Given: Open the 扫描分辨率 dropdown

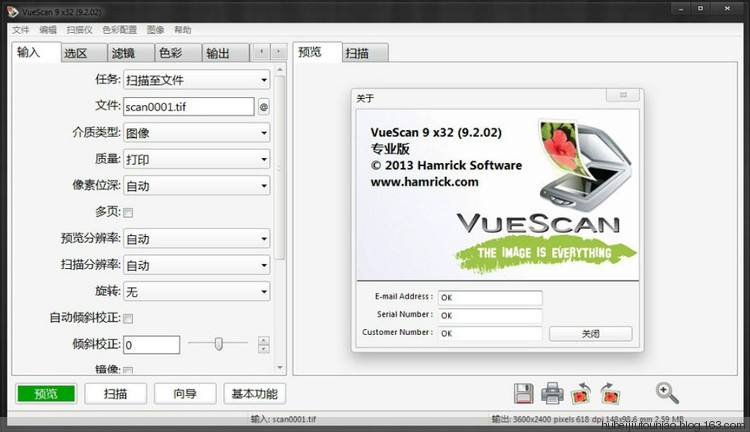Looking at the screenshot, I should pos(197,265).
